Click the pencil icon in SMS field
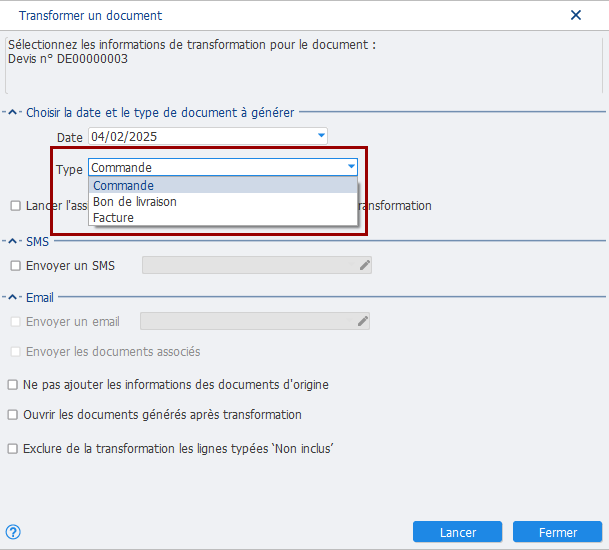This screenshot has width=609, height=550. tap(365, 265)
